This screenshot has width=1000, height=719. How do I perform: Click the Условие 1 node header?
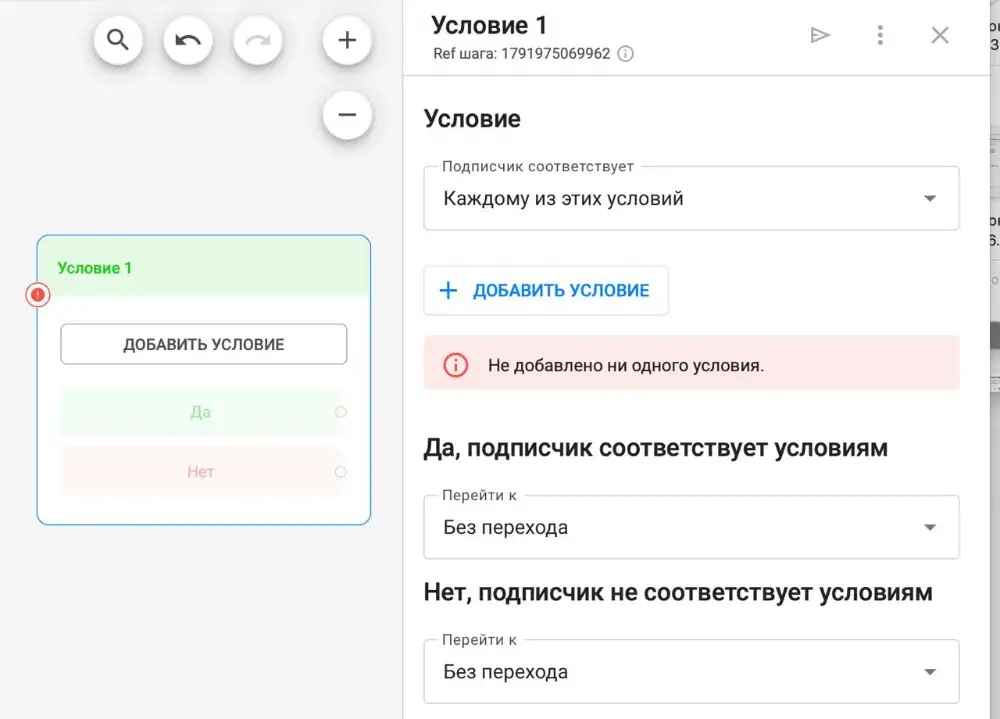coord(203,267)
